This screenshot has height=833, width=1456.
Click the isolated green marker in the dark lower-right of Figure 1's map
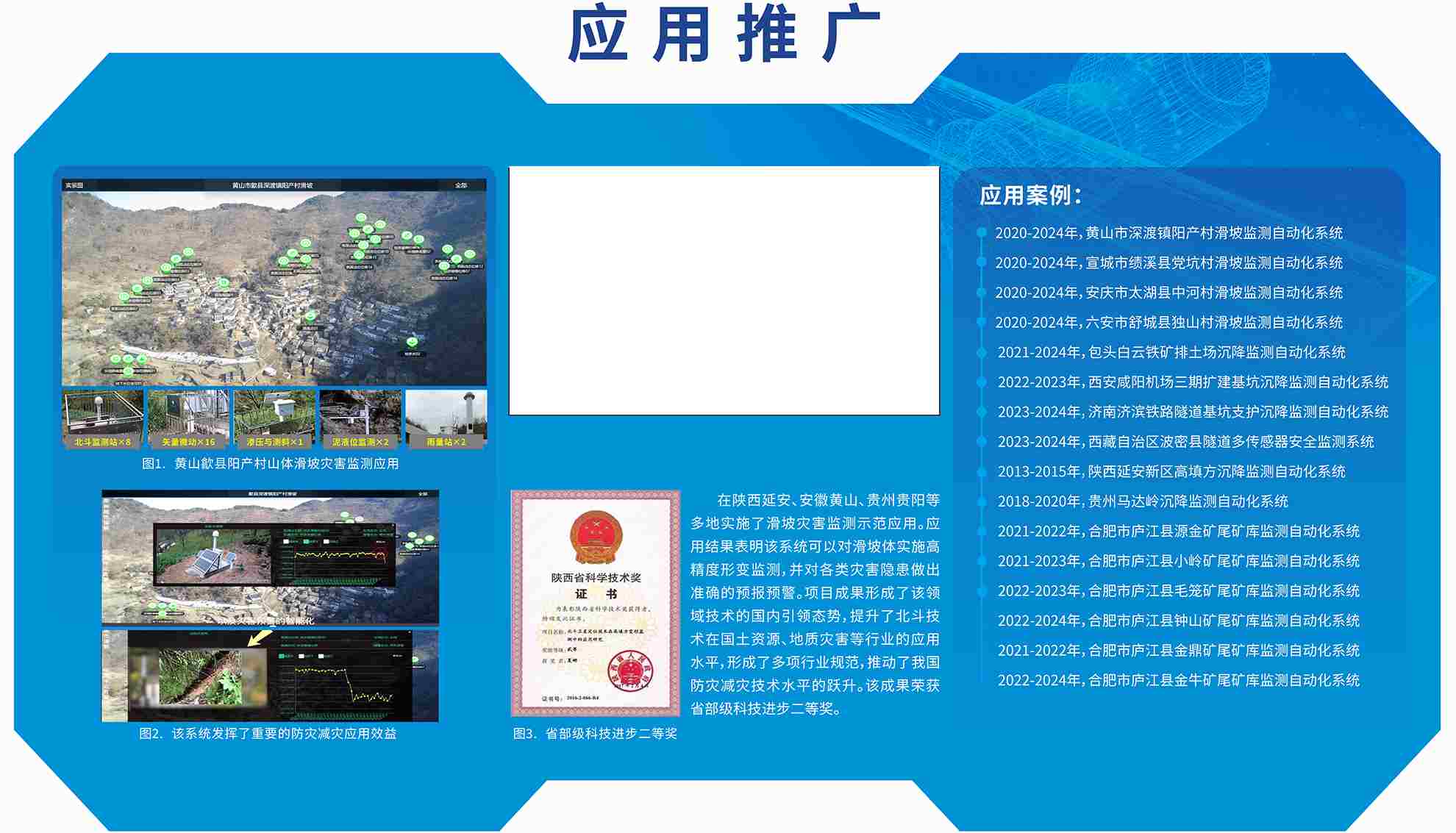point(413,342)
